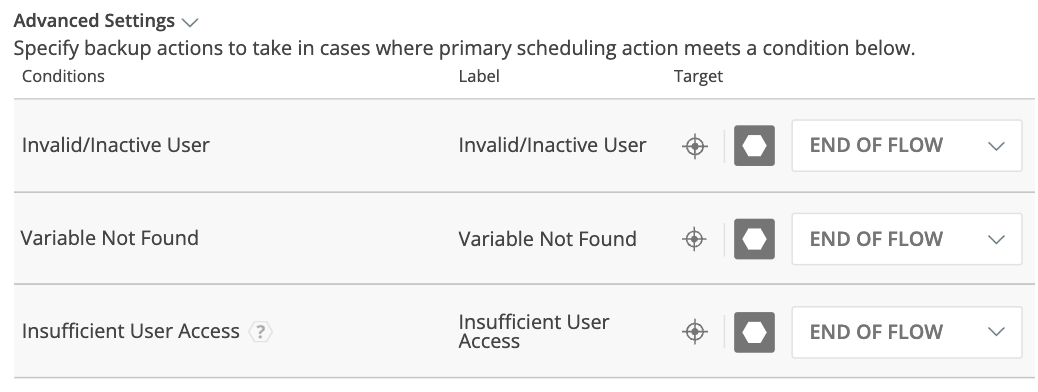Activate the crosshair target picker for Insufficient User Access
Viewport: 1038px width, 392px height.
point(694,332)
